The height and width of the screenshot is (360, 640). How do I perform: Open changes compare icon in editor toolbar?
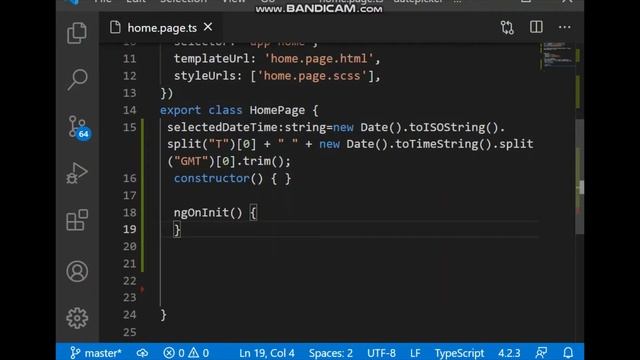507,27
